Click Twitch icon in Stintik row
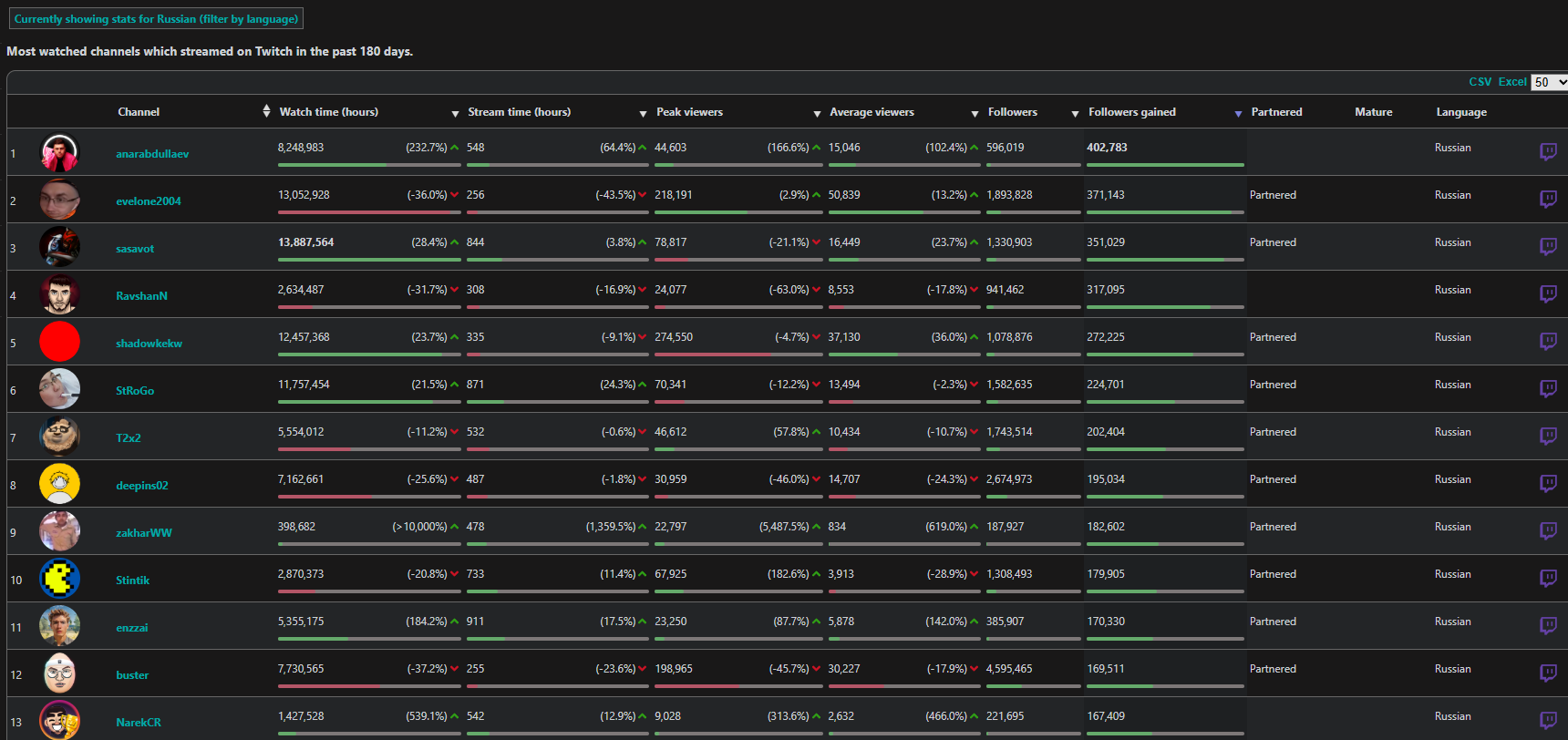The image size is (1568, 740). pyautogui.click(x=1548, y=578)
